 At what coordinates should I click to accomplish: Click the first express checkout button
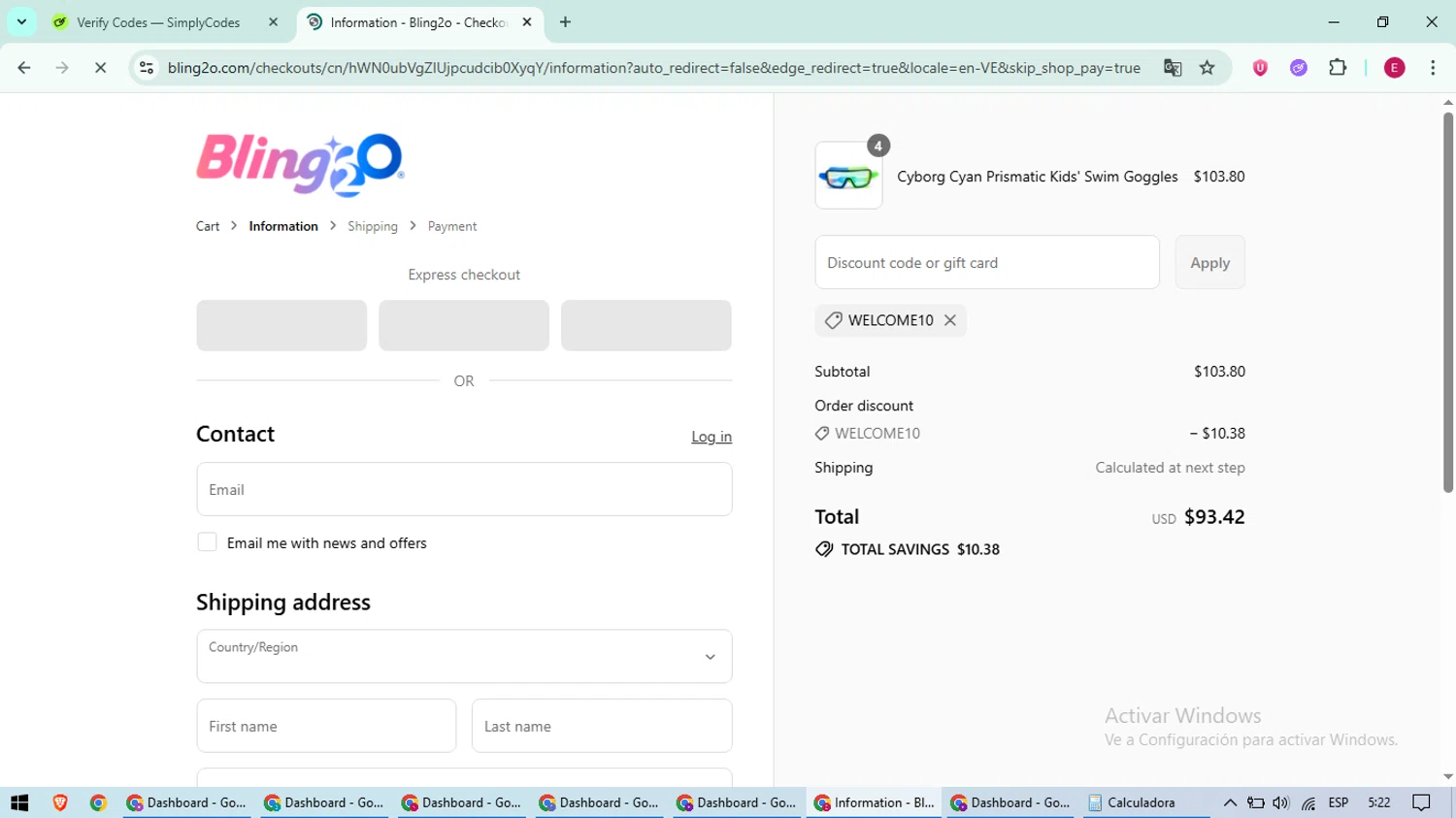(281, 325)
